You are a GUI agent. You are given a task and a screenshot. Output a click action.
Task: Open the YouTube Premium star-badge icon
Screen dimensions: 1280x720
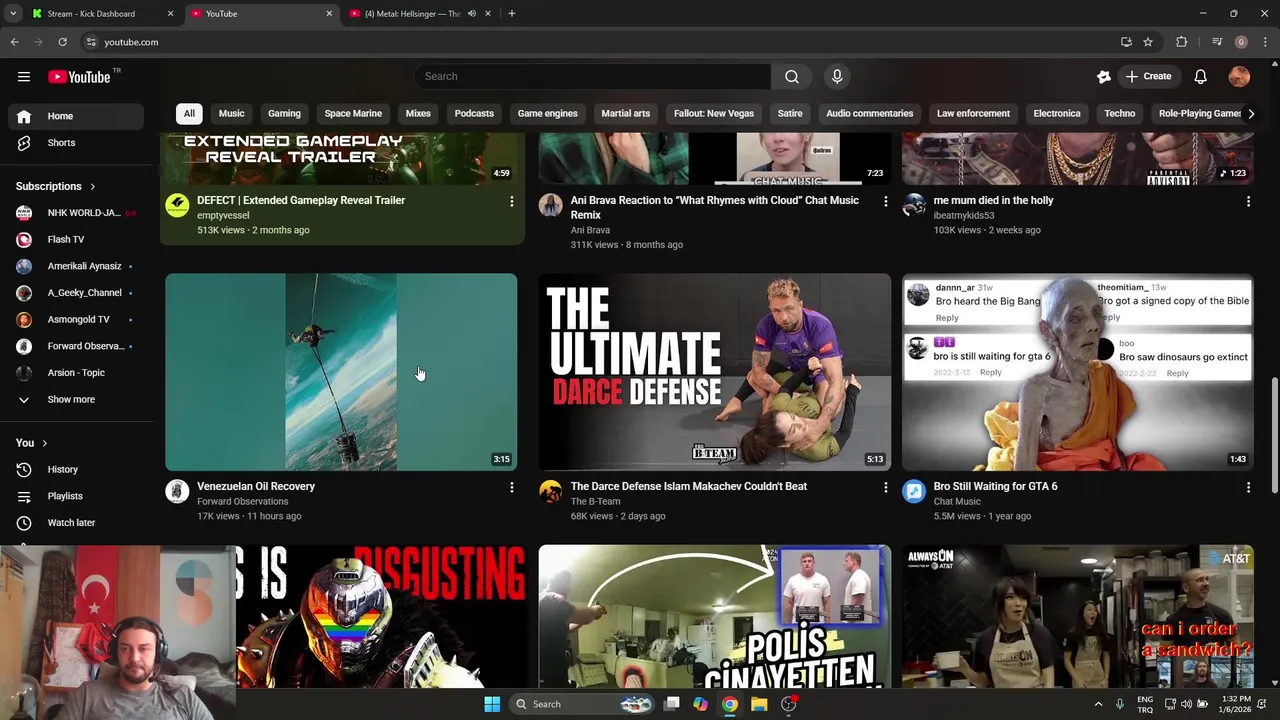click(1103, 77)
